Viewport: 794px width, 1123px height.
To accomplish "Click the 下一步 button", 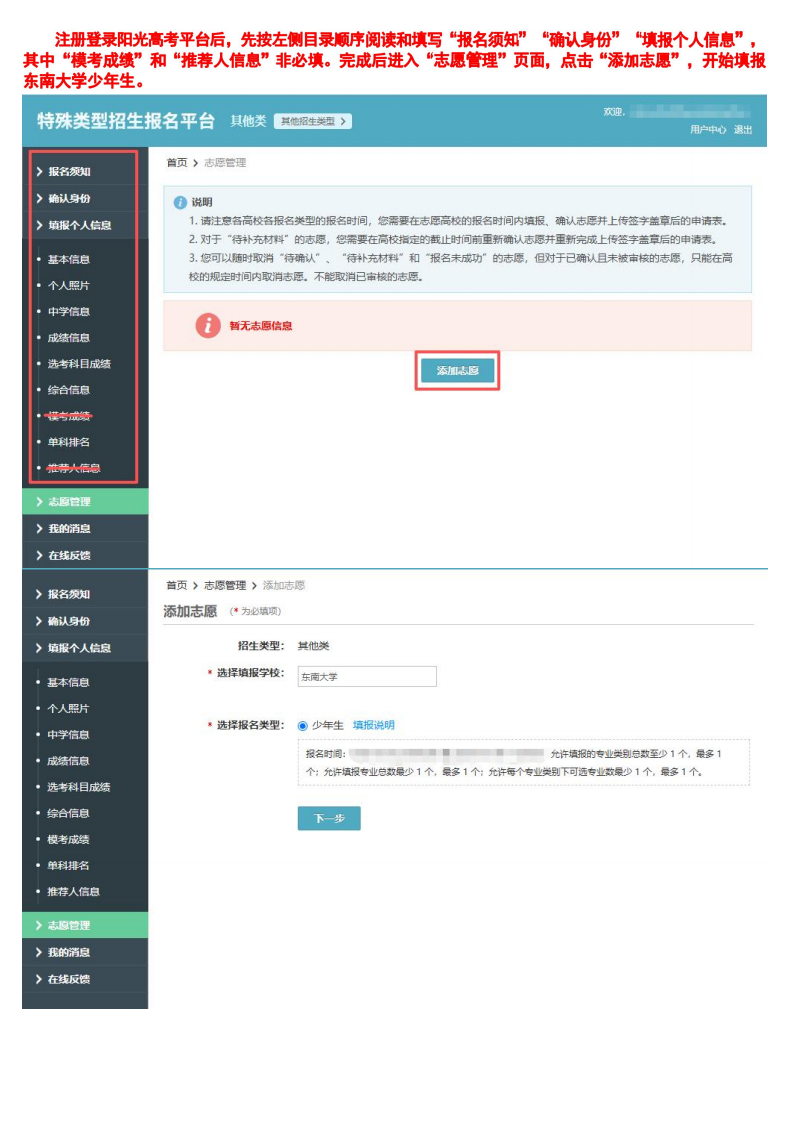I will (x=329, y=818).
